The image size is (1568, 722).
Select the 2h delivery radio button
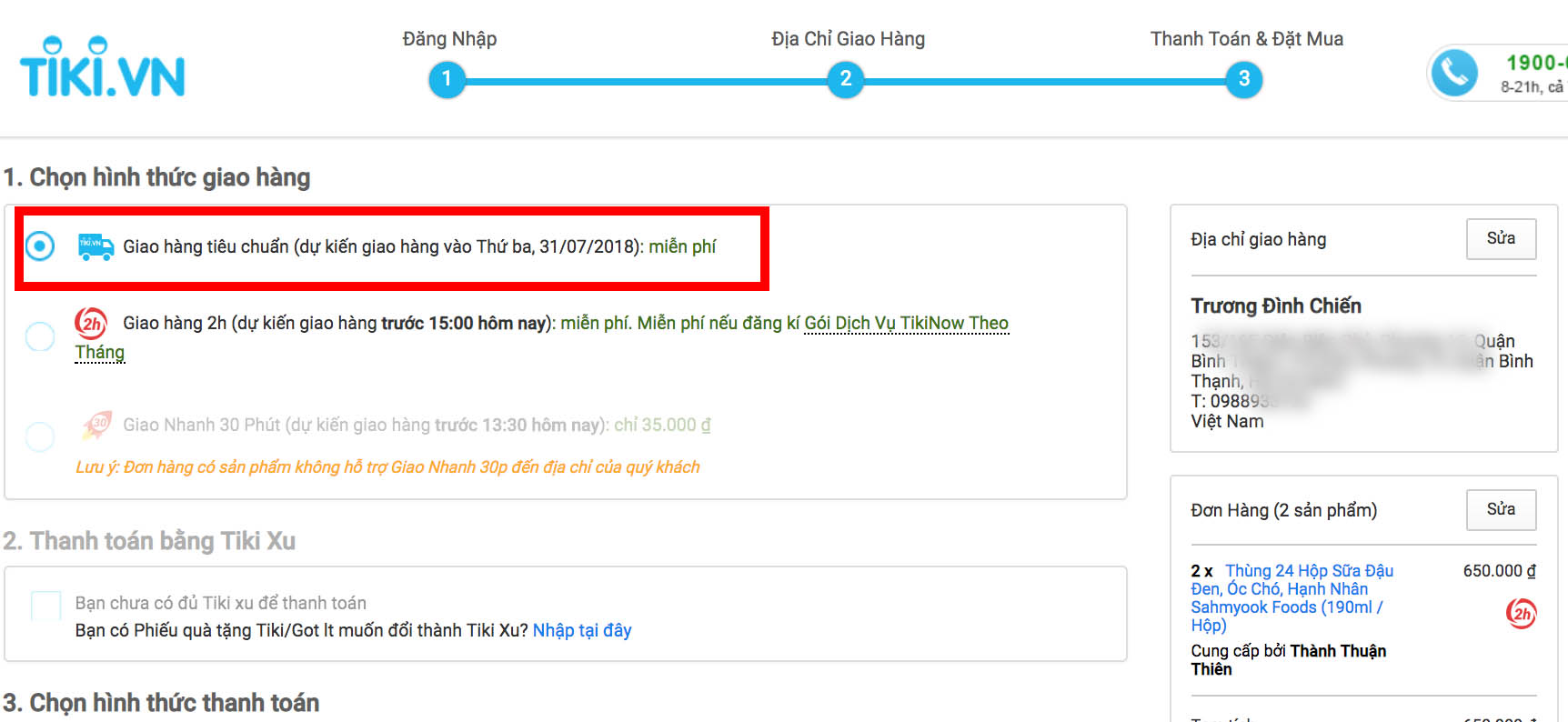click(39, 336)
